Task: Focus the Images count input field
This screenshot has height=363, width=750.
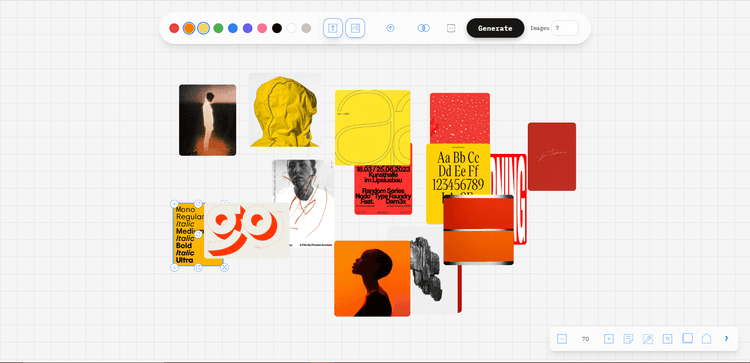Action: (565, 28)
